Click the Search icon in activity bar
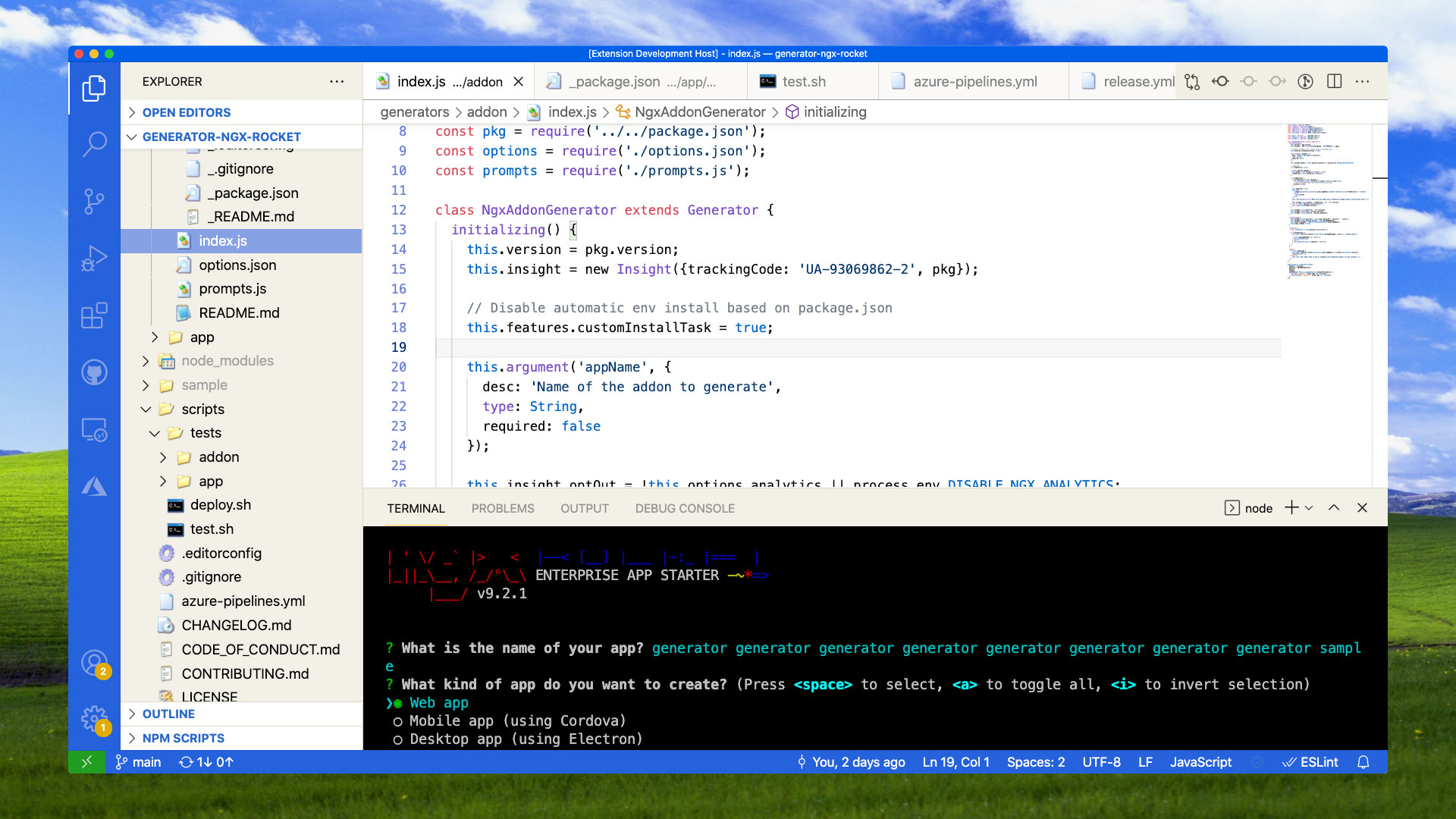The width and height of the screenshot is (1456, 819). tap(94, 143)
